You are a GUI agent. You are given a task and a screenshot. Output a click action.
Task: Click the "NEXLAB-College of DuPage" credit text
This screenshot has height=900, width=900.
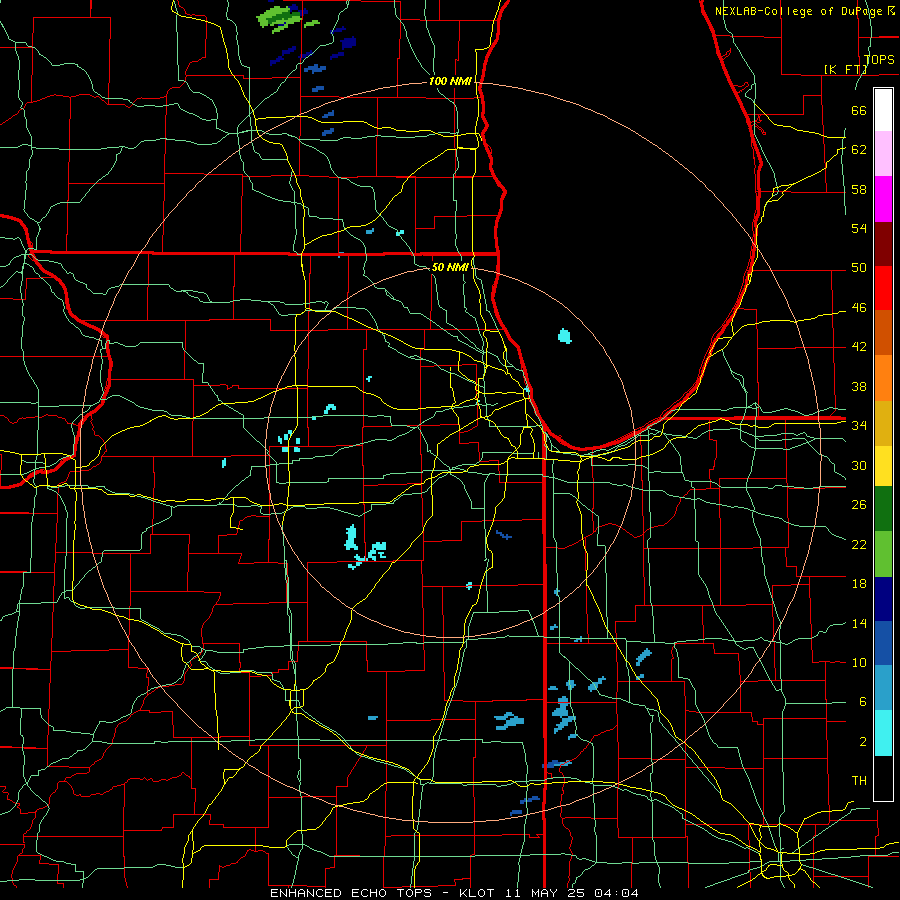click(798, 11)
